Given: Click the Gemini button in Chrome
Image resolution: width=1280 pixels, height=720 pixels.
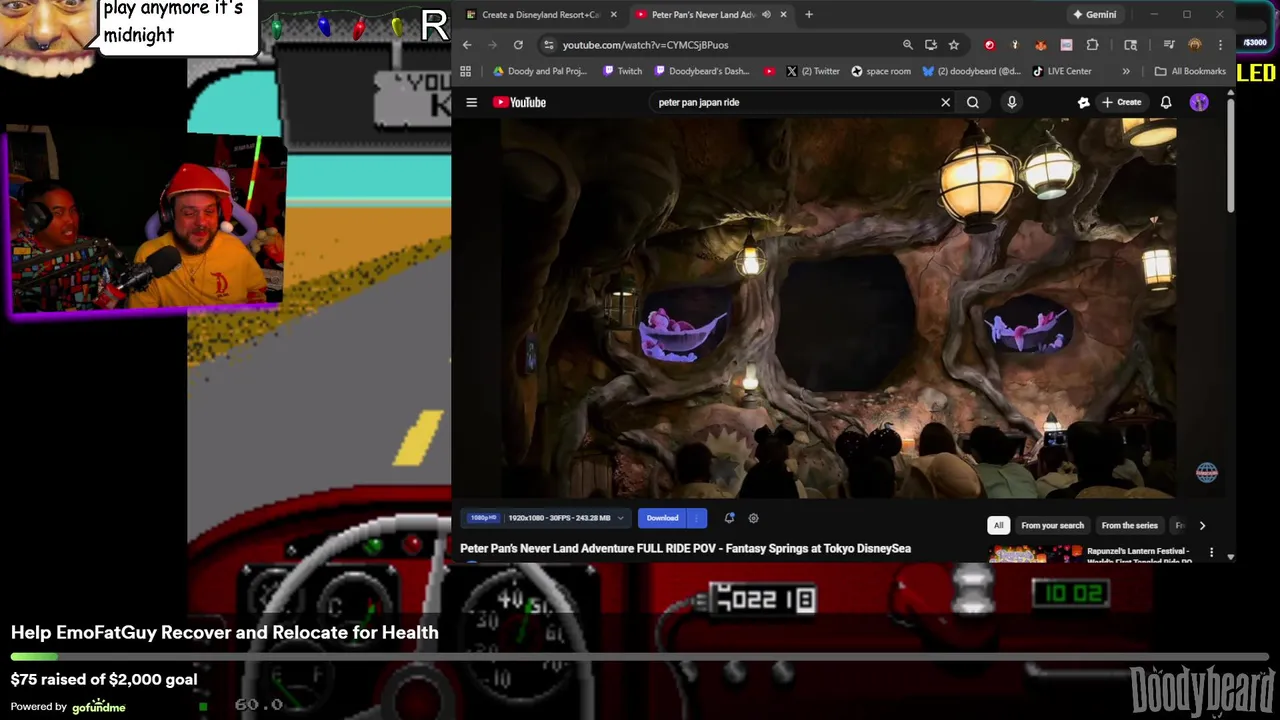Looking at the screenshot, I should [x=1094, y=14].
